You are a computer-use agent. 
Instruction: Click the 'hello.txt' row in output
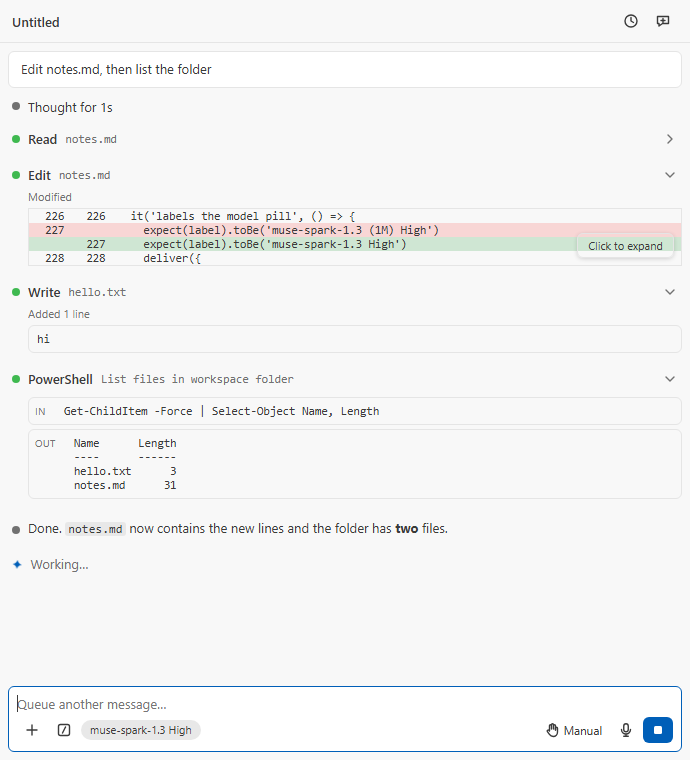pyautogui.click(x=125, y=471)
